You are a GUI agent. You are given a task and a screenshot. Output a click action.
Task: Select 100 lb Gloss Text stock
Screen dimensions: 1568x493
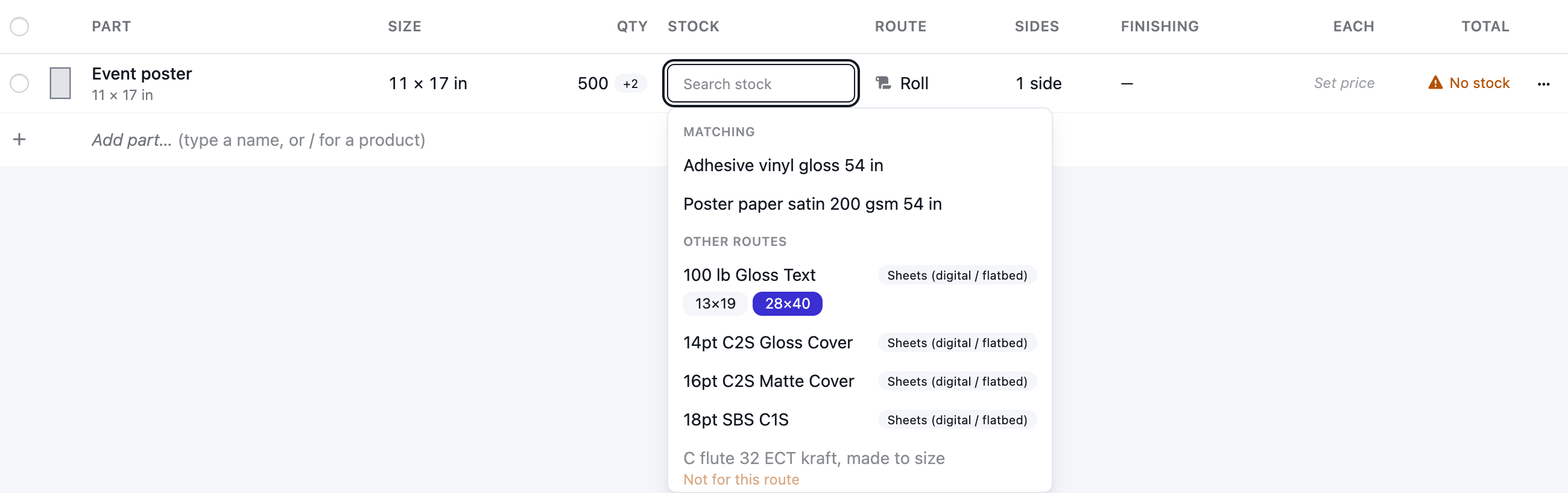[x=748, y=275]
